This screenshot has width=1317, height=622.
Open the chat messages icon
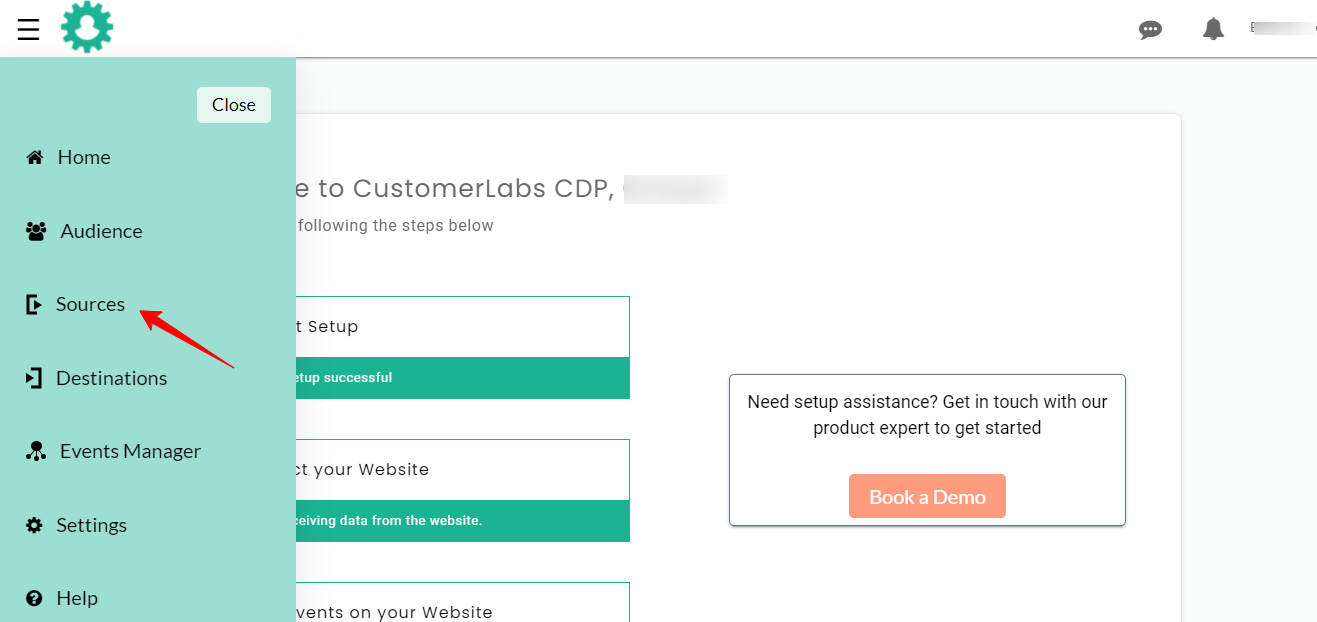[1150, 29]
